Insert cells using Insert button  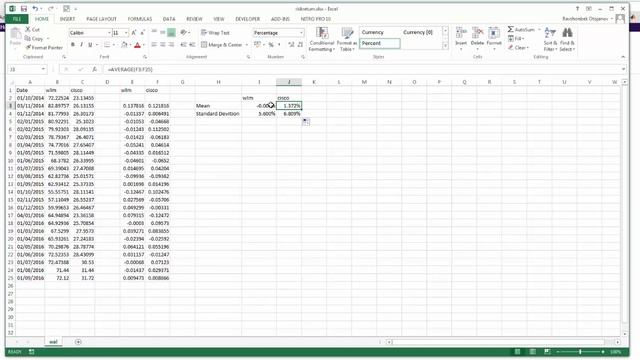(461, 39)
